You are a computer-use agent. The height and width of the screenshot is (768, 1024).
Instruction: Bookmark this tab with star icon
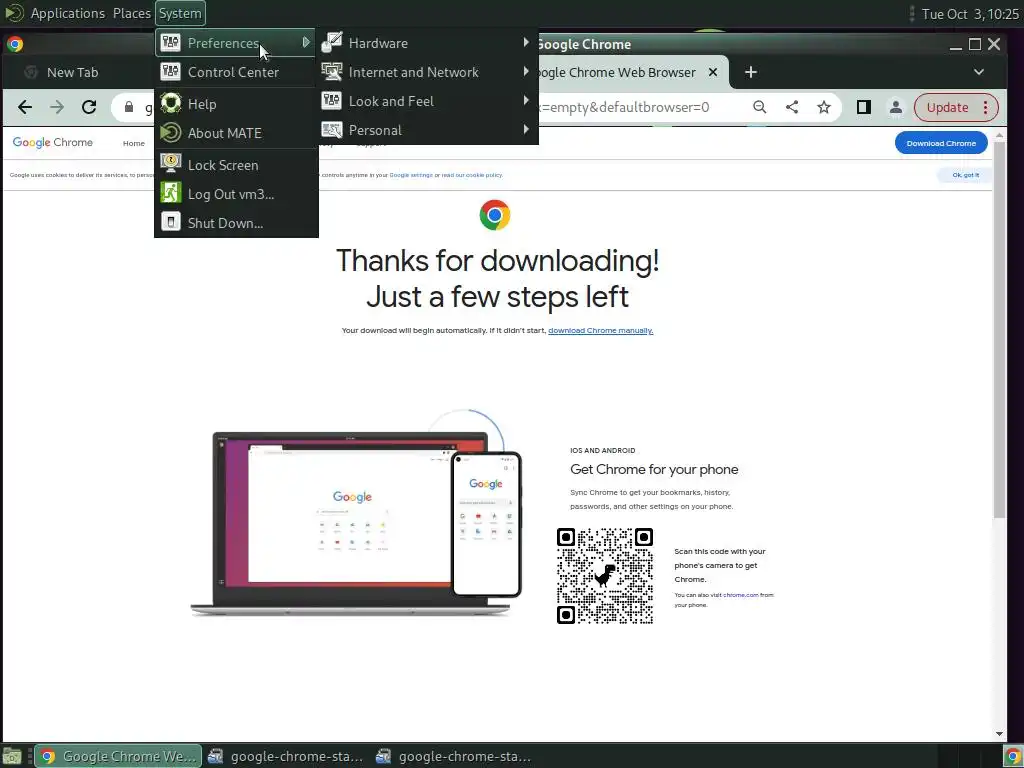[824, 107]
